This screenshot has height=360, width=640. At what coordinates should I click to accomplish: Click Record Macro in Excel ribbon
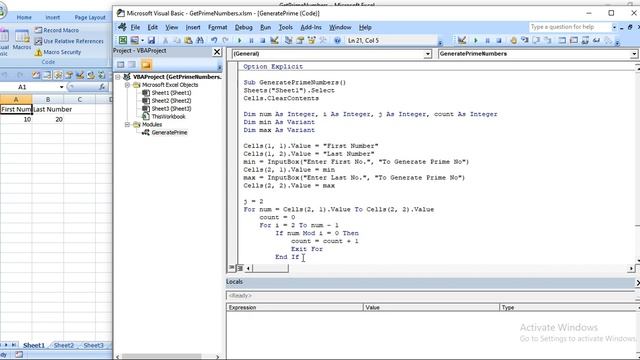57,30
